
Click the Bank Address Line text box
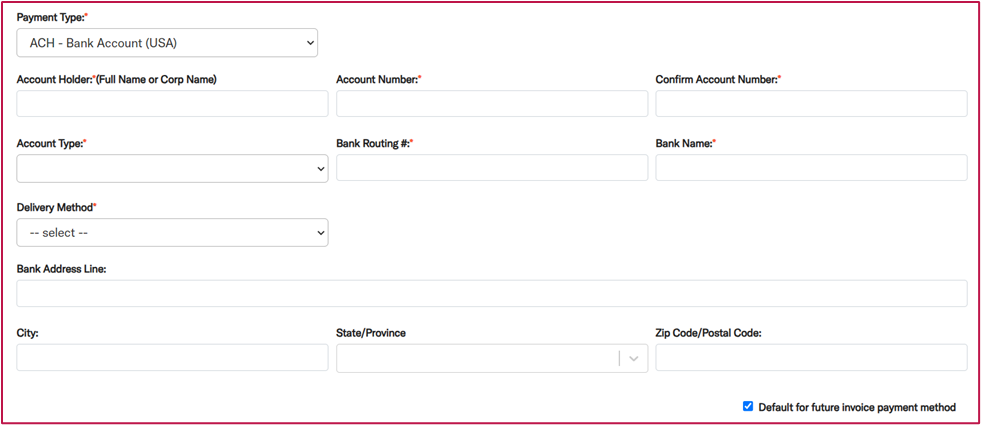[492, 294]
